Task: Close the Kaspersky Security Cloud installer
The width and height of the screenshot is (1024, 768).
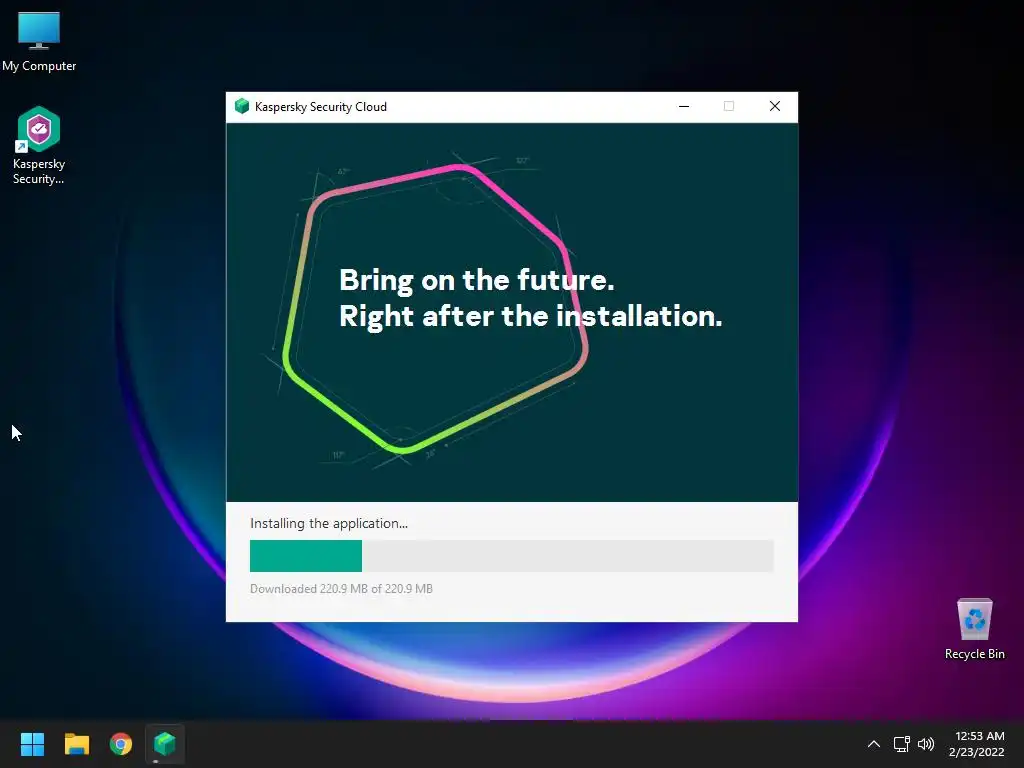Action: (x=775, y=106)
